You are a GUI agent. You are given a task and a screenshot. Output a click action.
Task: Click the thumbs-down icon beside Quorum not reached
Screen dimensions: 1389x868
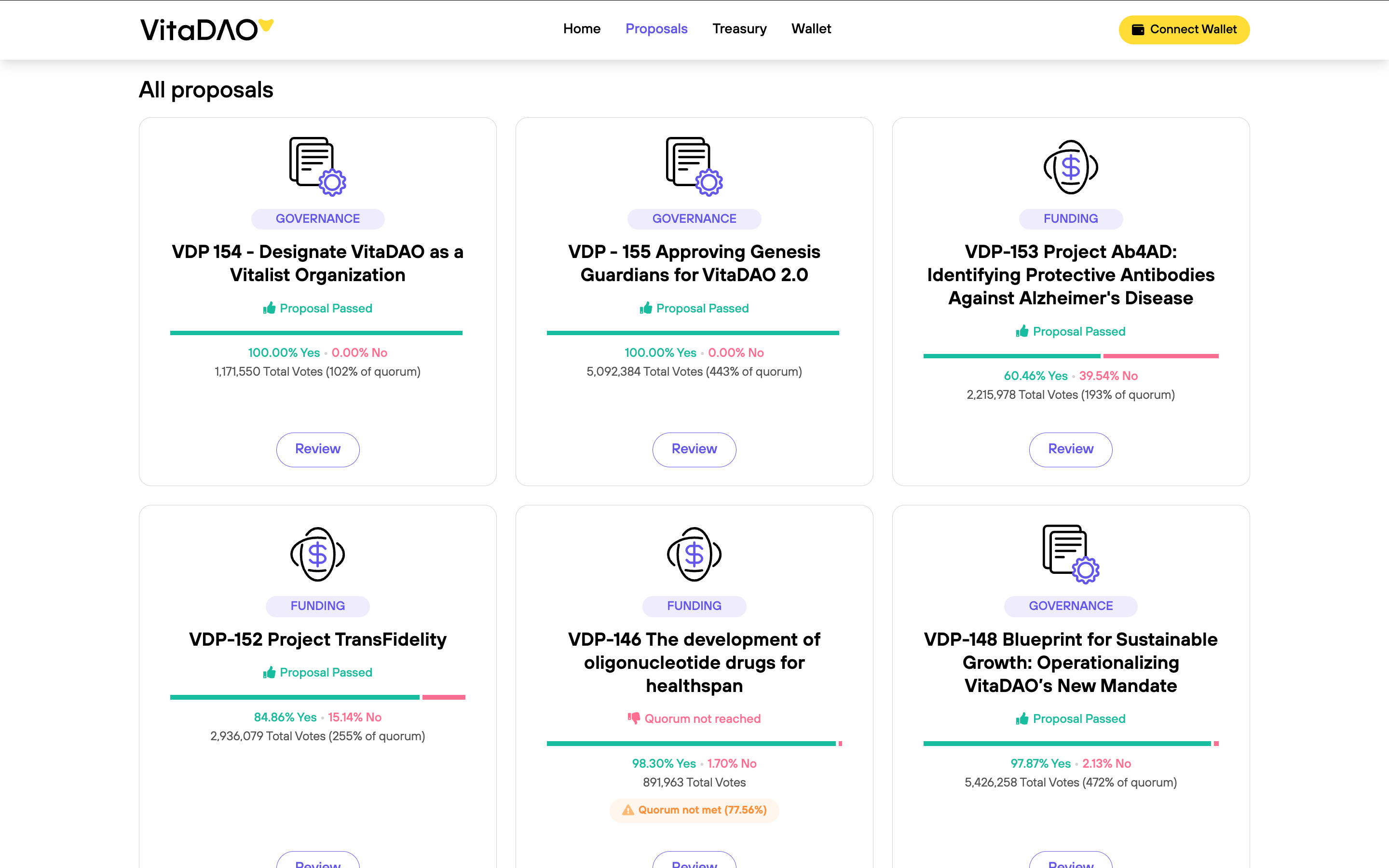click(634, 718)
